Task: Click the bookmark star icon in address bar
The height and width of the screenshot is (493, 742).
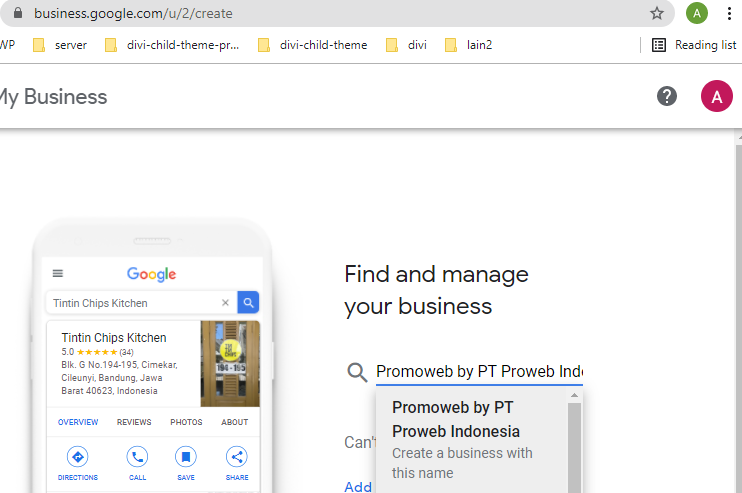Action: pyautogui.click(x=656, y=13)
